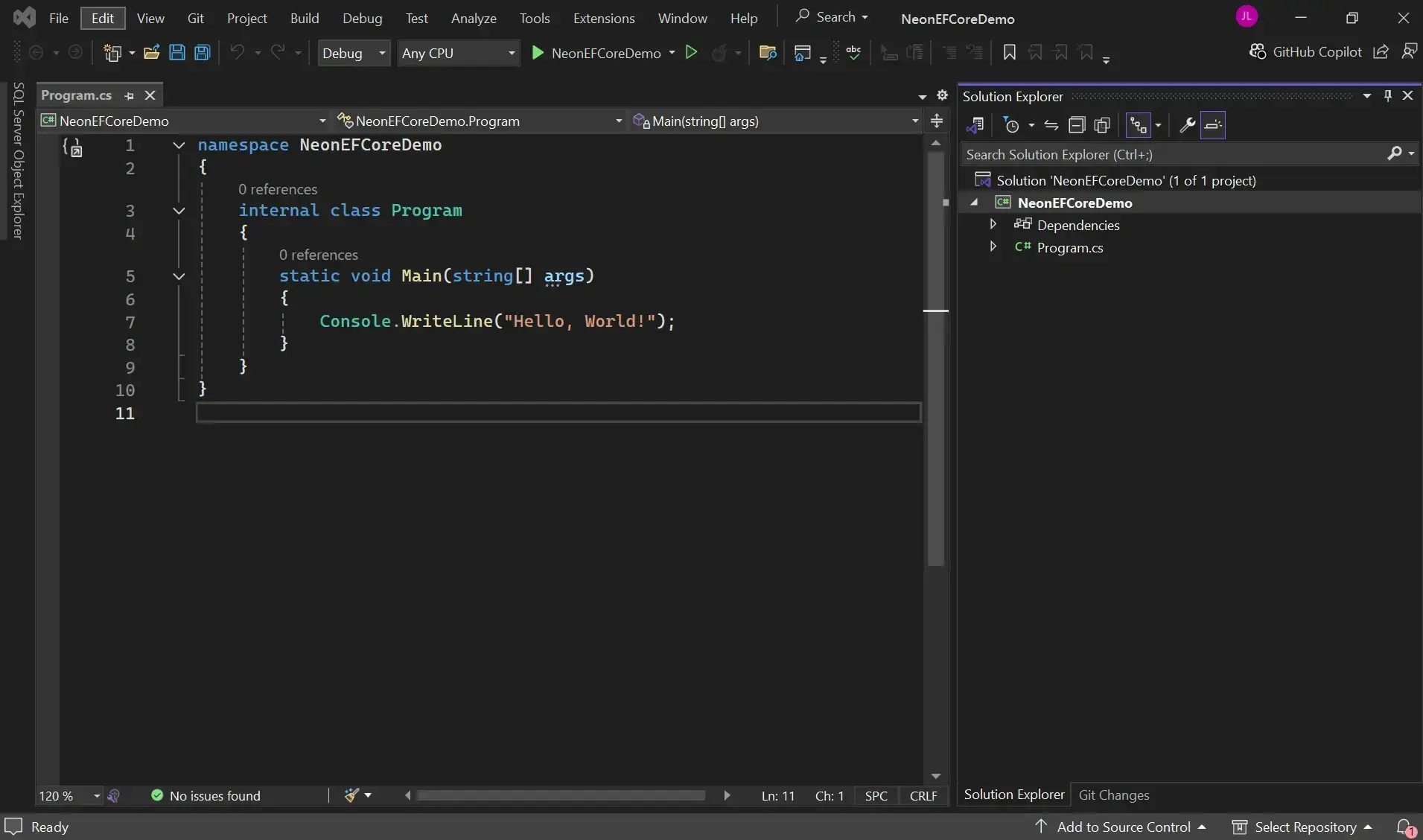The image size is (1423, 840).
Task: Click the No issues found indicator
Action: 206,795
